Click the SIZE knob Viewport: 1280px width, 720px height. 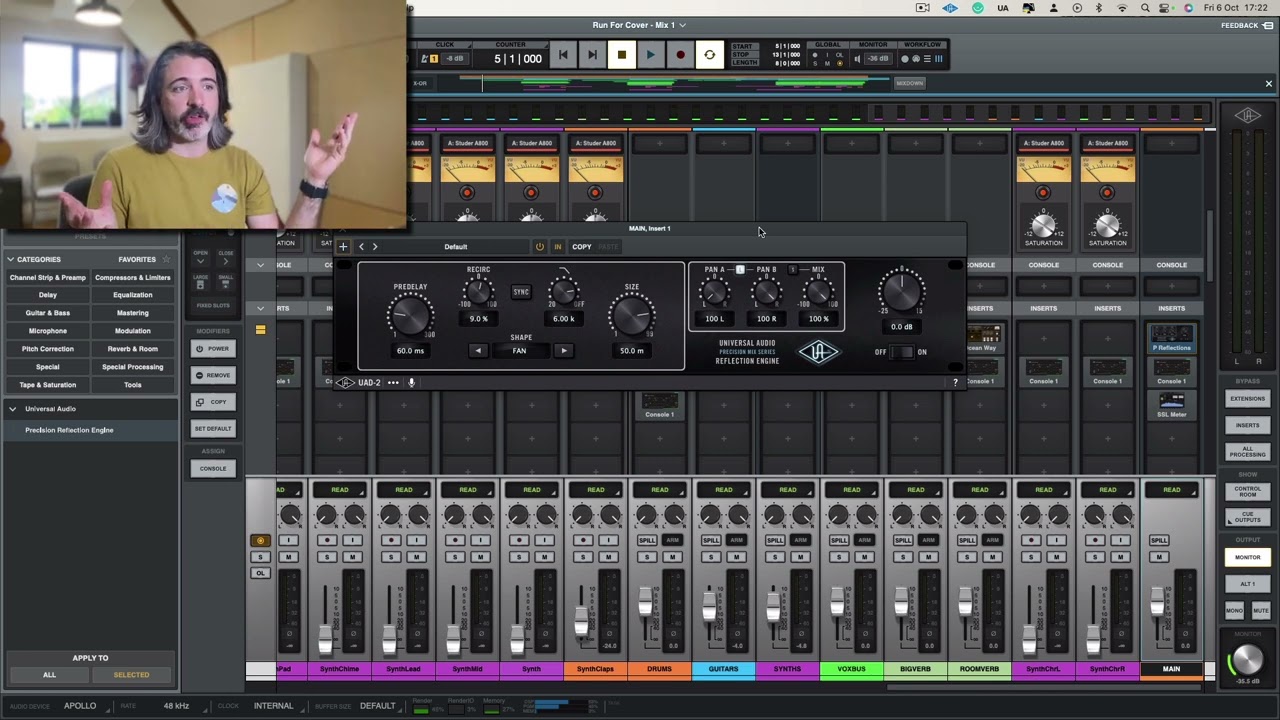click(631, 317)
